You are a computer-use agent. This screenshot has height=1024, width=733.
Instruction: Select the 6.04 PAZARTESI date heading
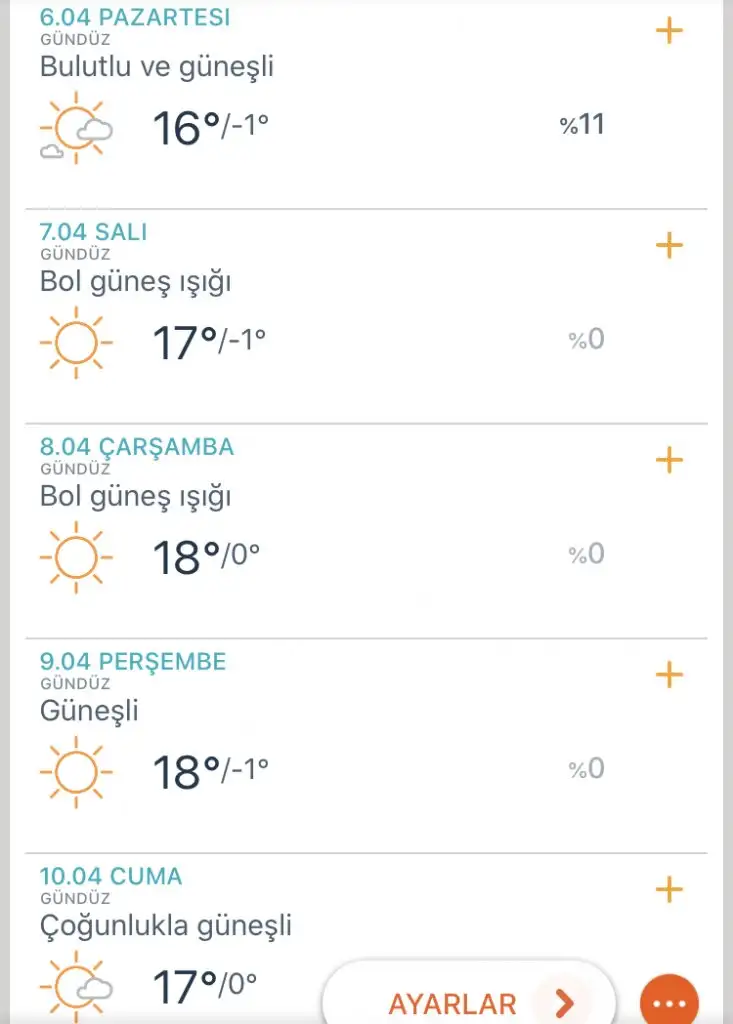(135, 17)
